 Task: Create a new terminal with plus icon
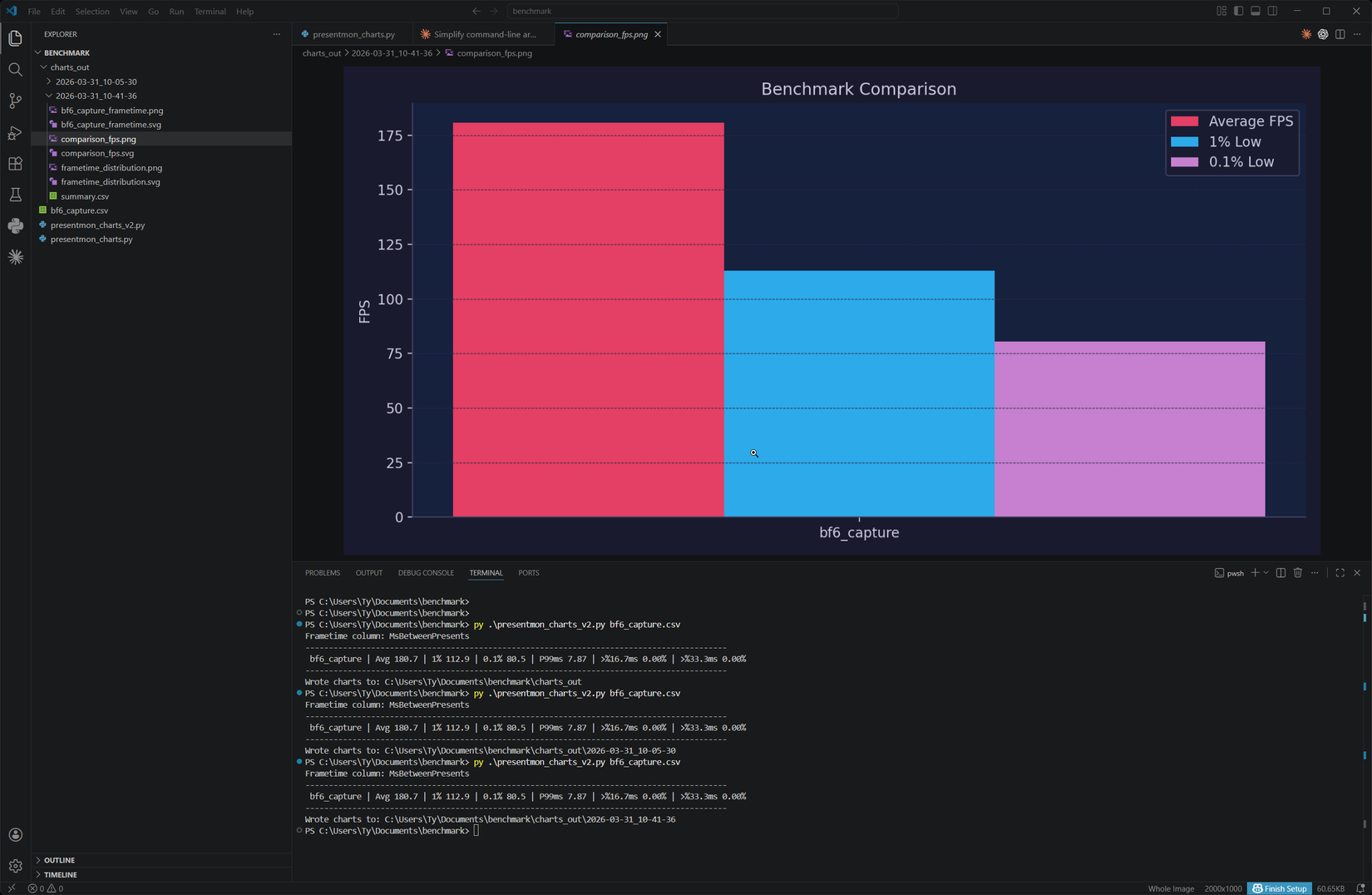tap(1255, 572)
